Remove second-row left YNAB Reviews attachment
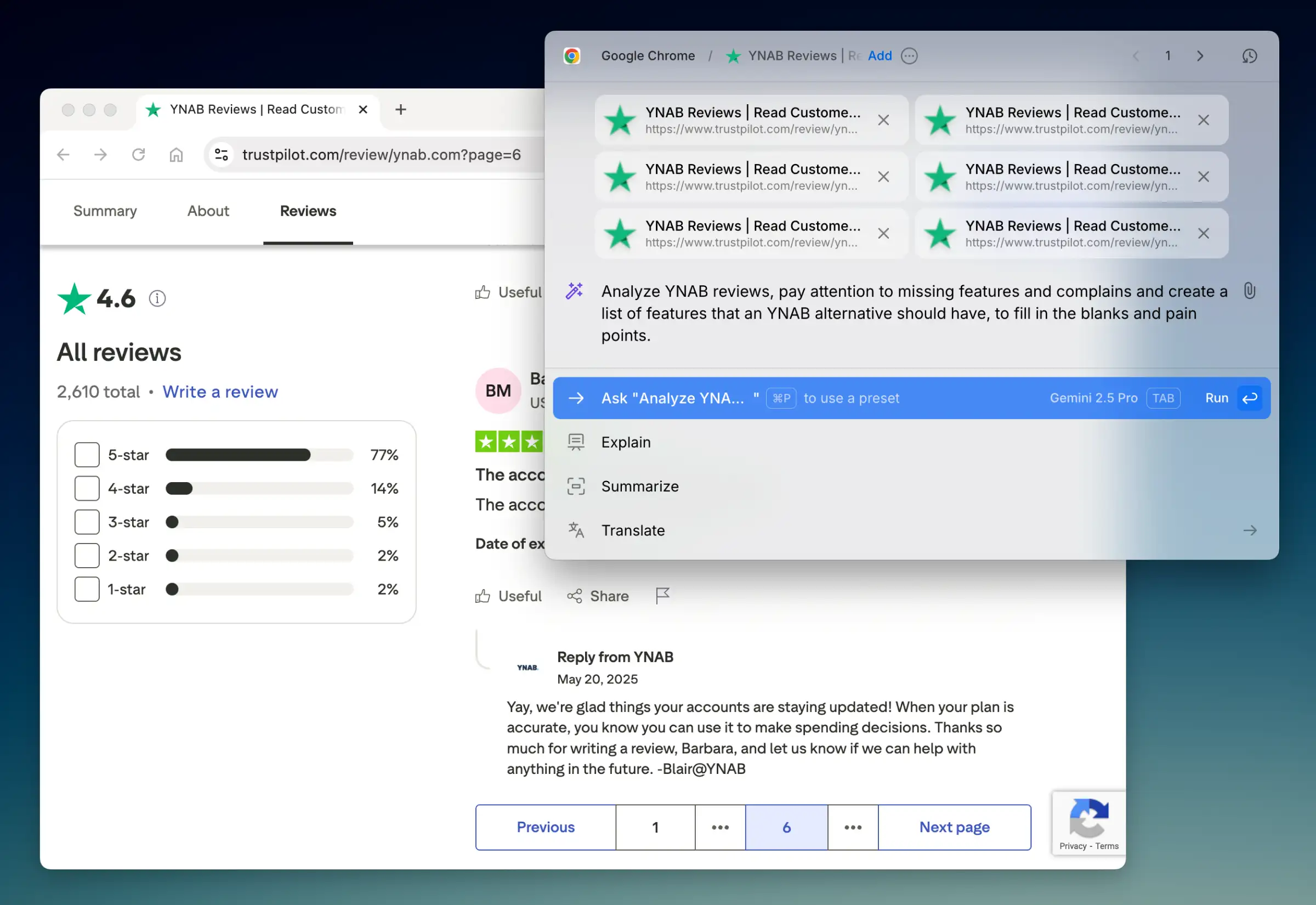1316x905 pixels. click(x=883, y=177)
